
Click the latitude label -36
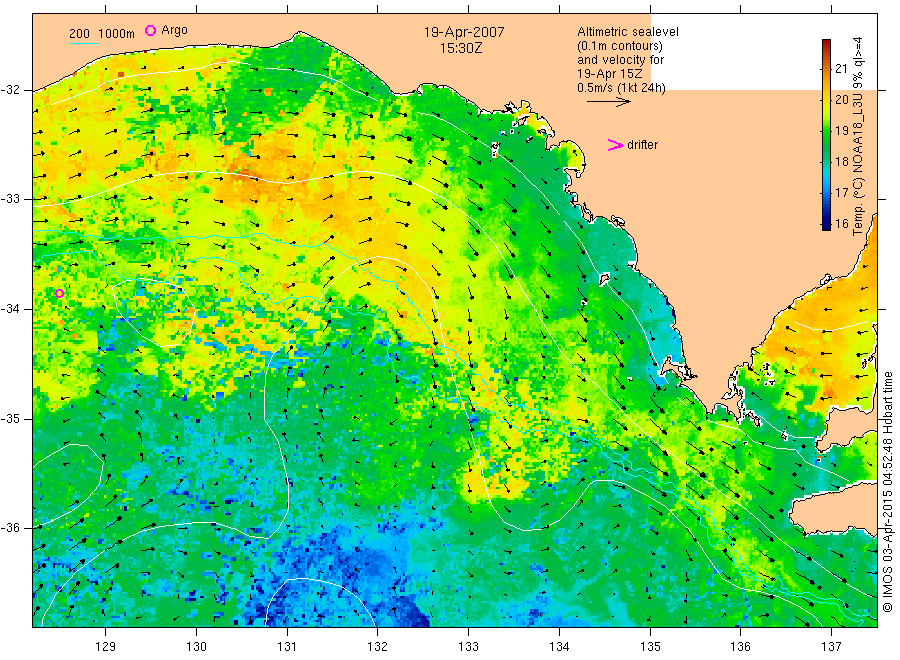coord(10,527)
